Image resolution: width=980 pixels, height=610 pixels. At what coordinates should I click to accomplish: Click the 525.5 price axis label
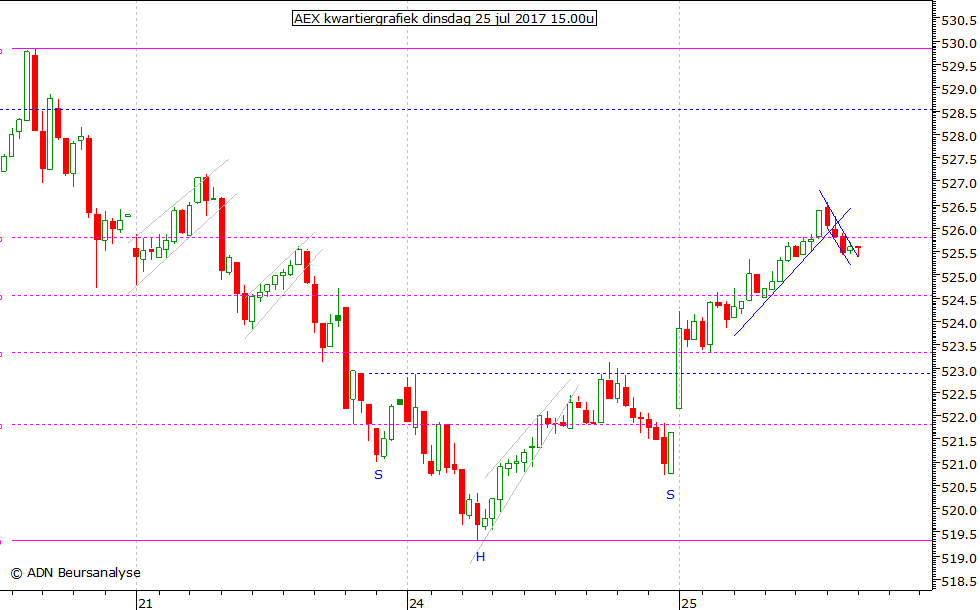[959, 254]
